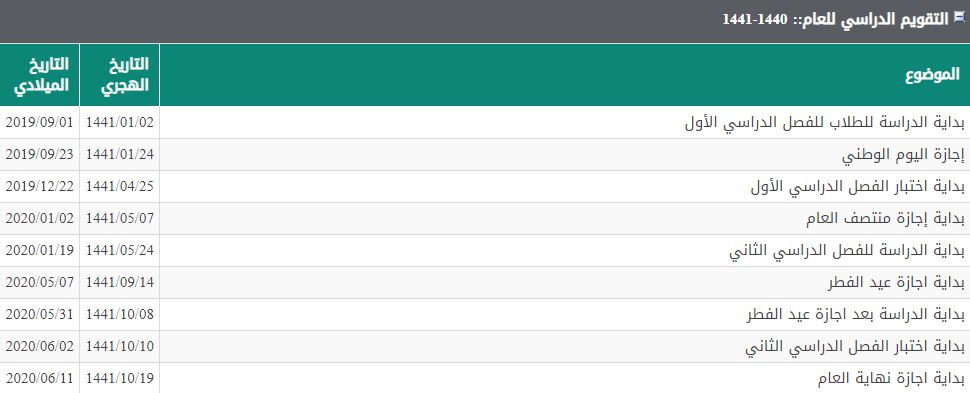
Task: Select row بداية اجازة عيد الفطر
Action: click(485, 283)
